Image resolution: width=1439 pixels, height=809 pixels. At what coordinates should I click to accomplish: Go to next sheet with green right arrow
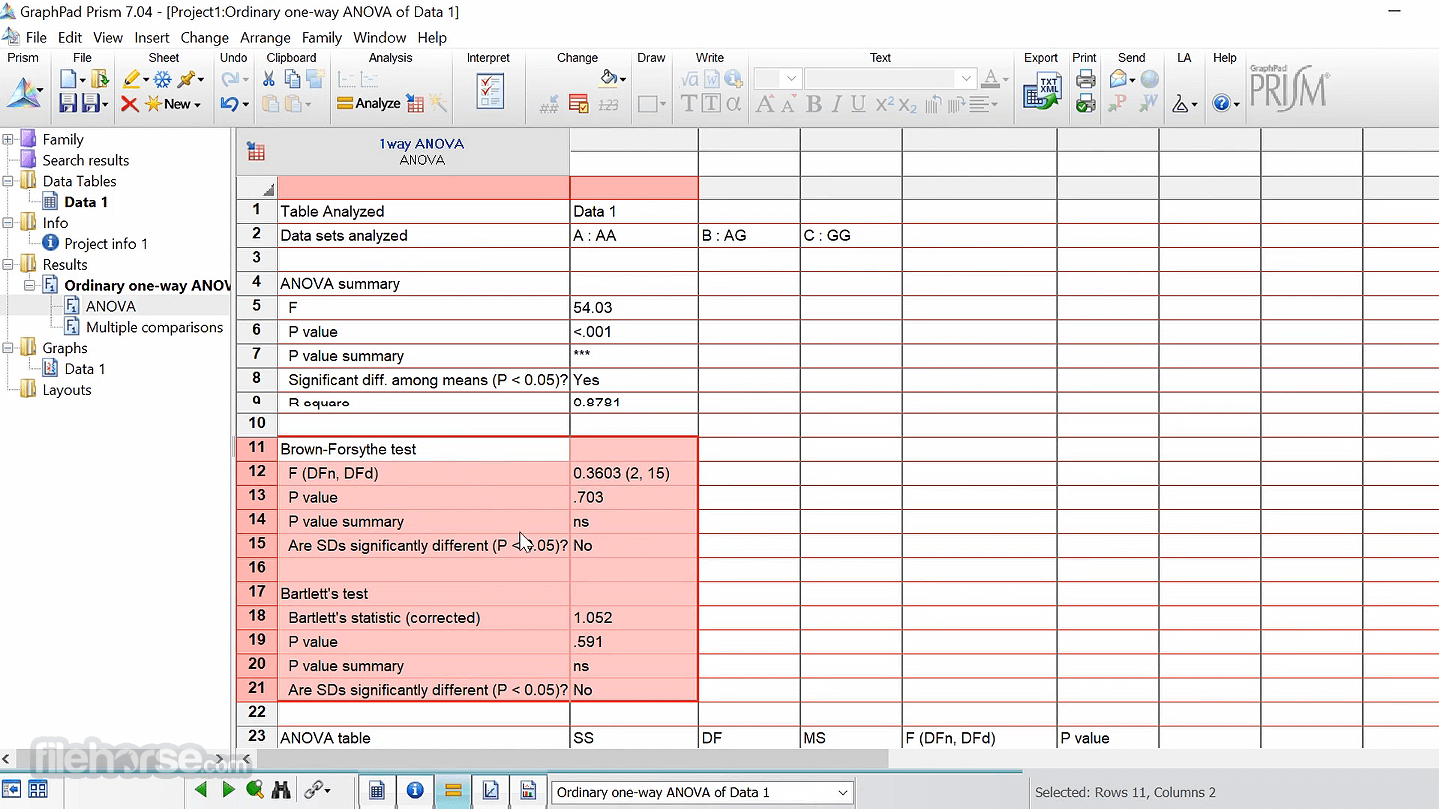point(228,790)
